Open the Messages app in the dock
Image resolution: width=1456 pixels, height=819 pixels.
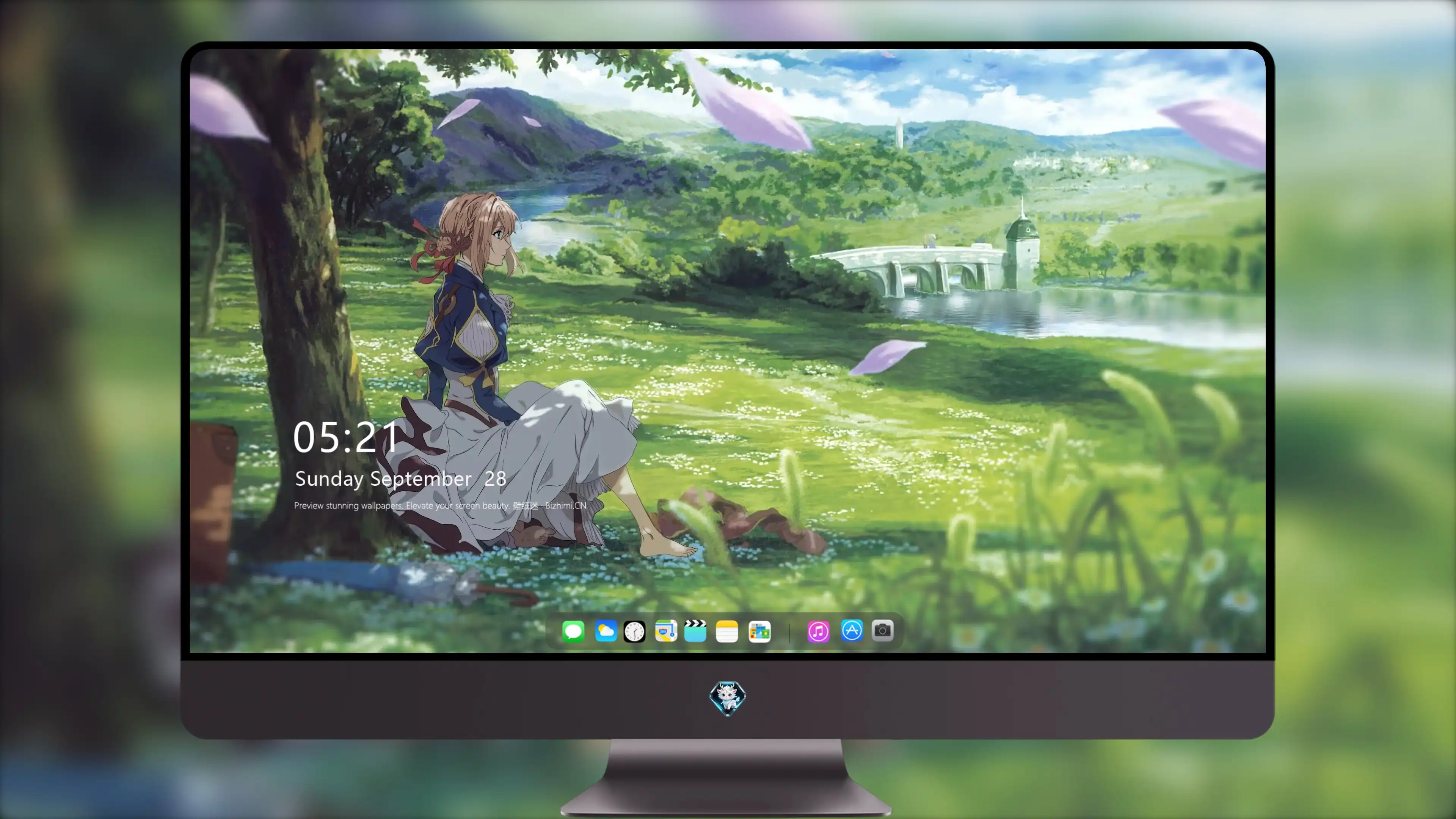click(573, 631)
